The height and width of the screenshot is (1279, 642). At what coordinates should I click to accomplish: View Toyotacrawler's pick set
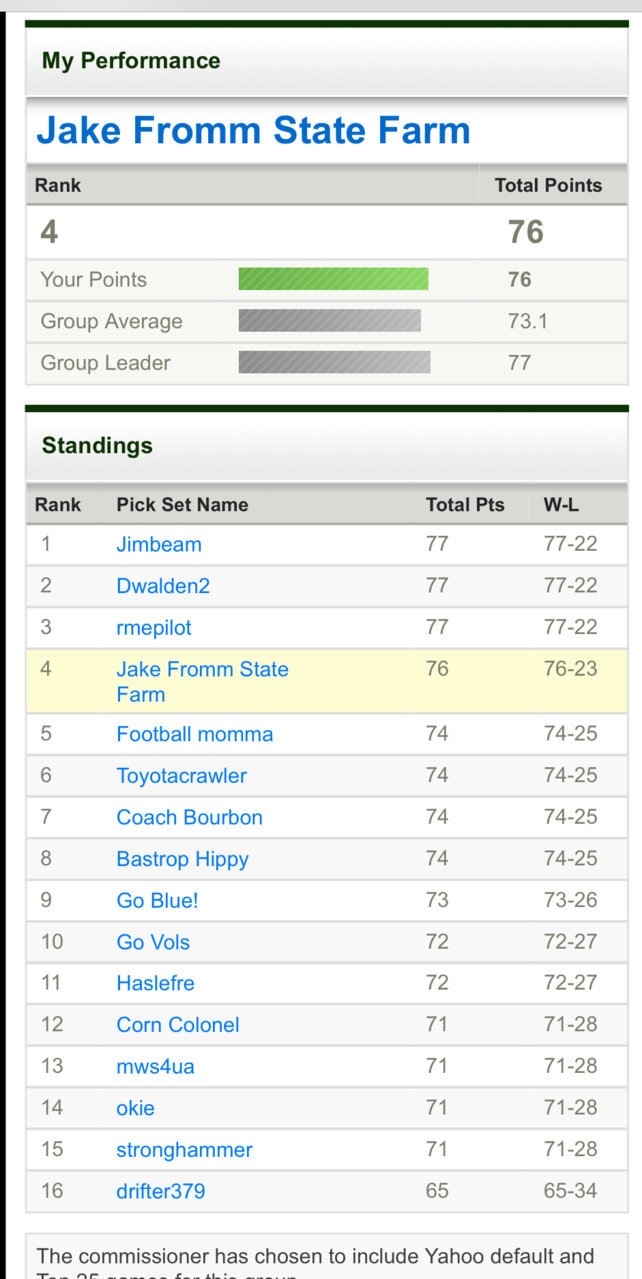pos(181,776)
